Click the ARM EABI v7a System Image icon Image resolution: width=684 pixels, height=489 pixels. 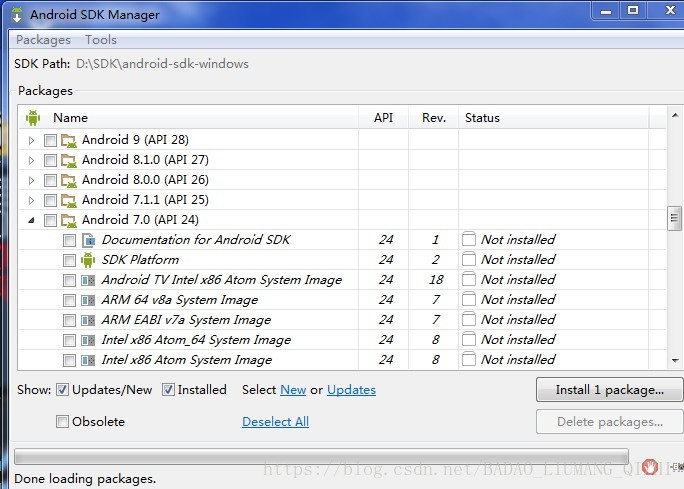coord(88,320)
